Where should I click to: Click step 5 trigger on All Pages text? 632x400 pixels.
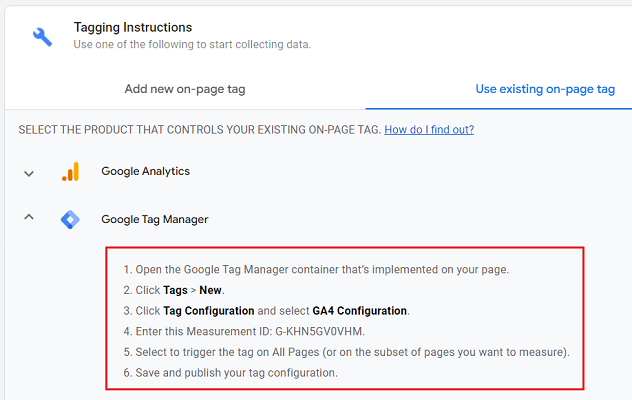coord(347,352)
